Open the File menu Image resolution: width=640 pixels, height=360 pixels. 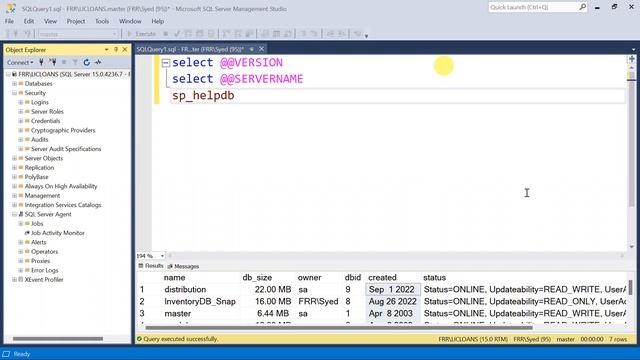pos(9,21)
